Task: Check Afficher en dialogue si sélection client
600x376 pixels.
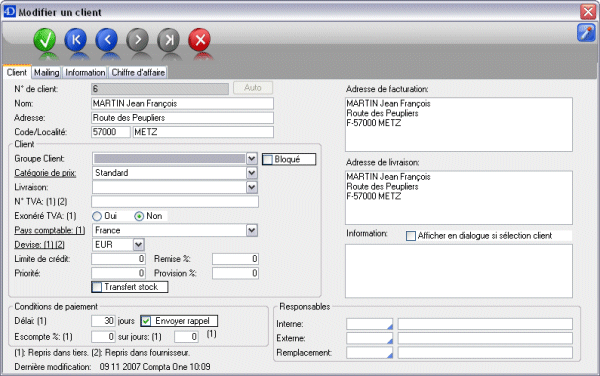Action: click(411, 236)
